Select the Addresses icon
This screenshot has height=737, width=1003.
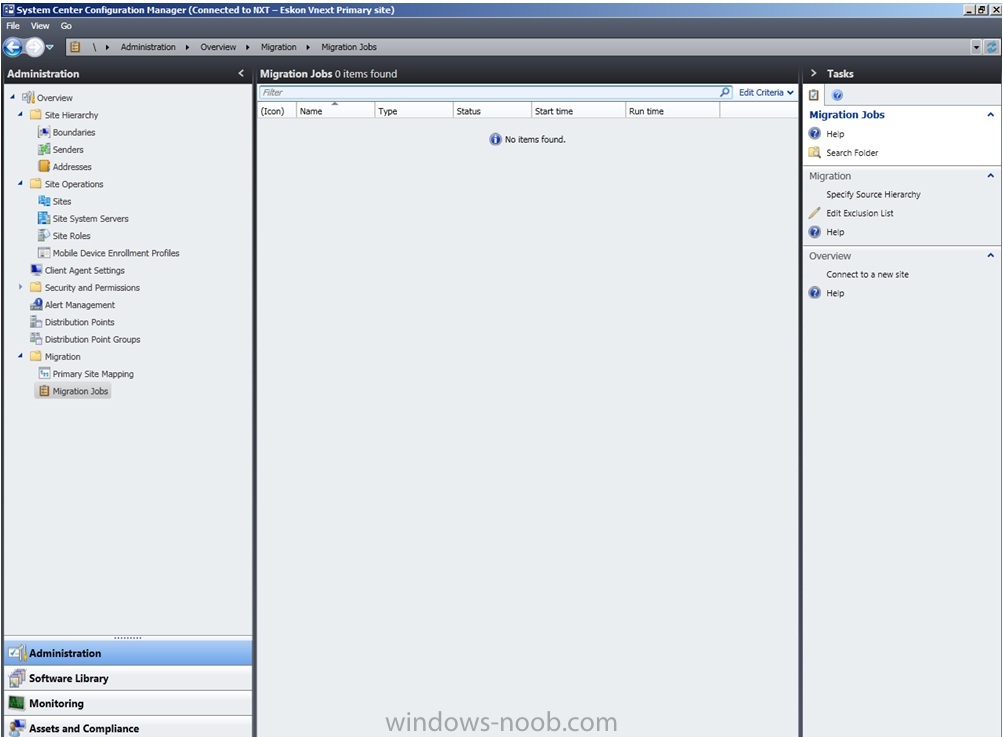(x=43, y=166)
